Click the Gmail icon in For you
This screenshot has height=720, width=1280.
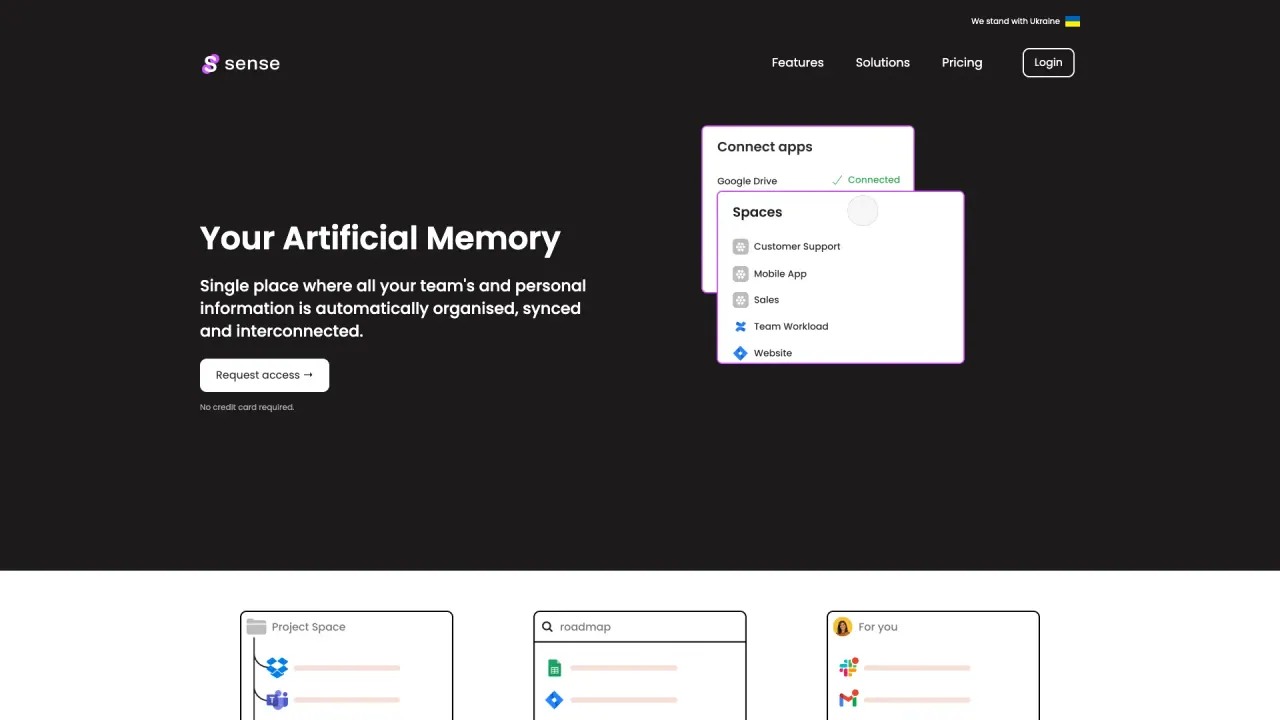848,700
